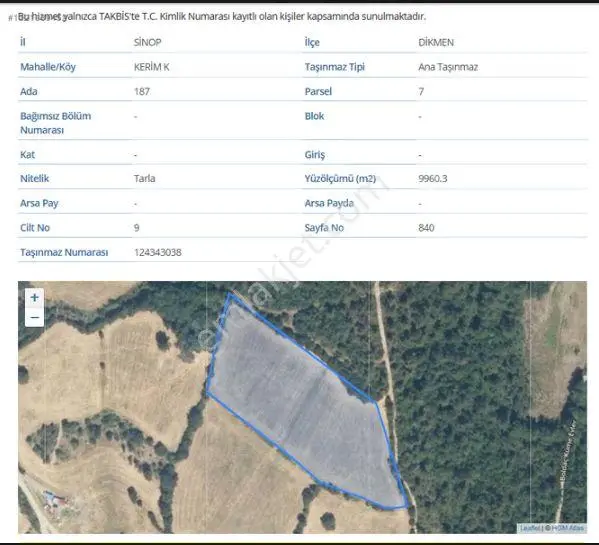Click the Parsel value 7
The width and height of the screenshot is (599, 545).
[421, 92]
